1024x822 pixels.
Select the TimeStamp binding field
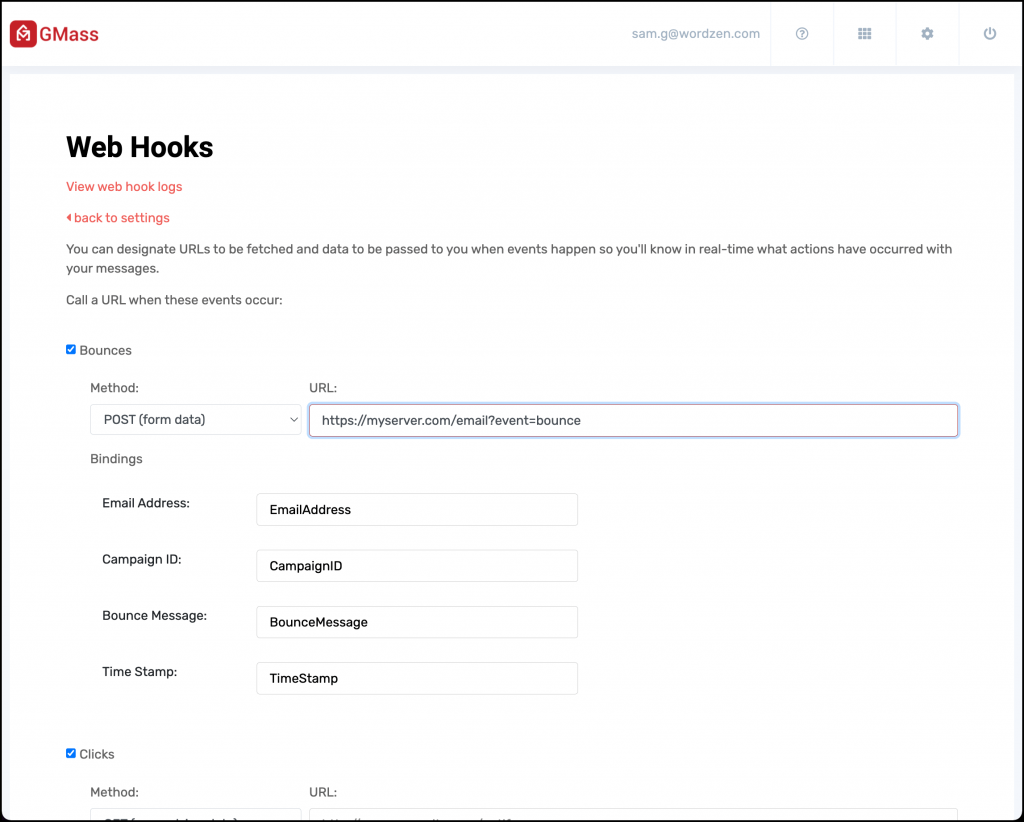pyautogui.click(x=416, y=678)
